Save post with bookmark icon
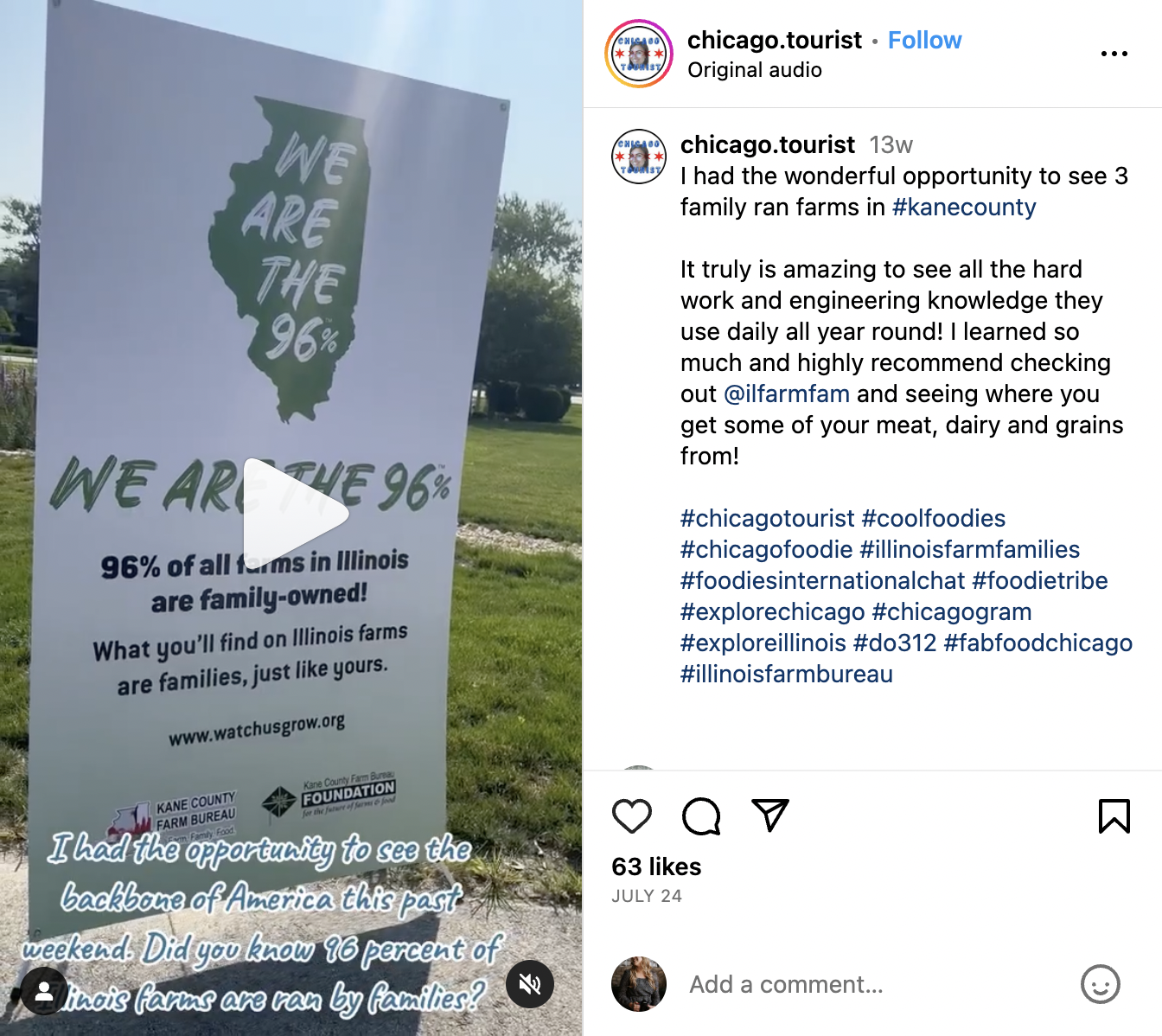Image resolution: width=1162 pixels, height=1036 pixels. [x=1114, y=816]
